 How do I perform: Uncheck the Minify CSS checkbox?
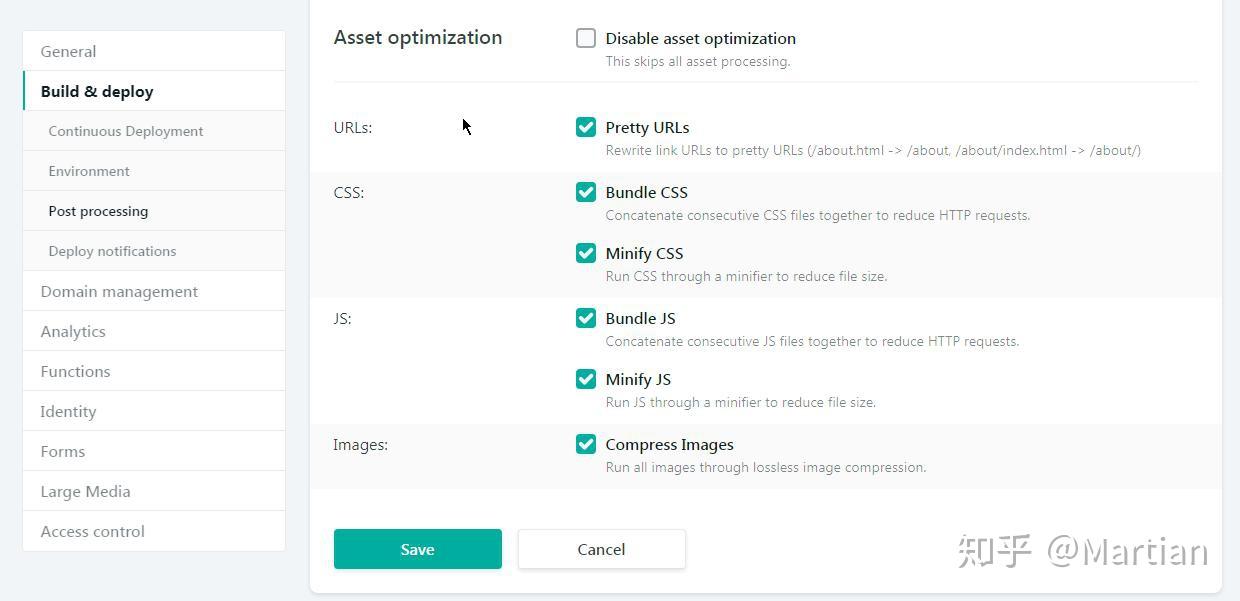(586, 253)
